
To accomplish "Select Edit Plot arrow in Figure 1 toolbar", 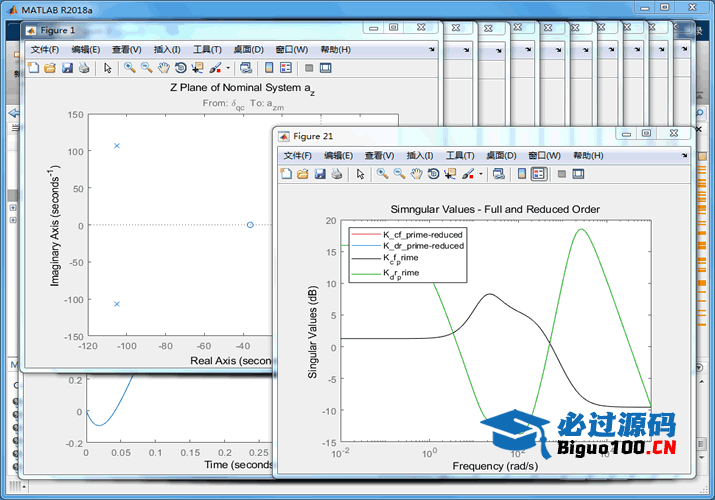I will [x=108, y=68].
